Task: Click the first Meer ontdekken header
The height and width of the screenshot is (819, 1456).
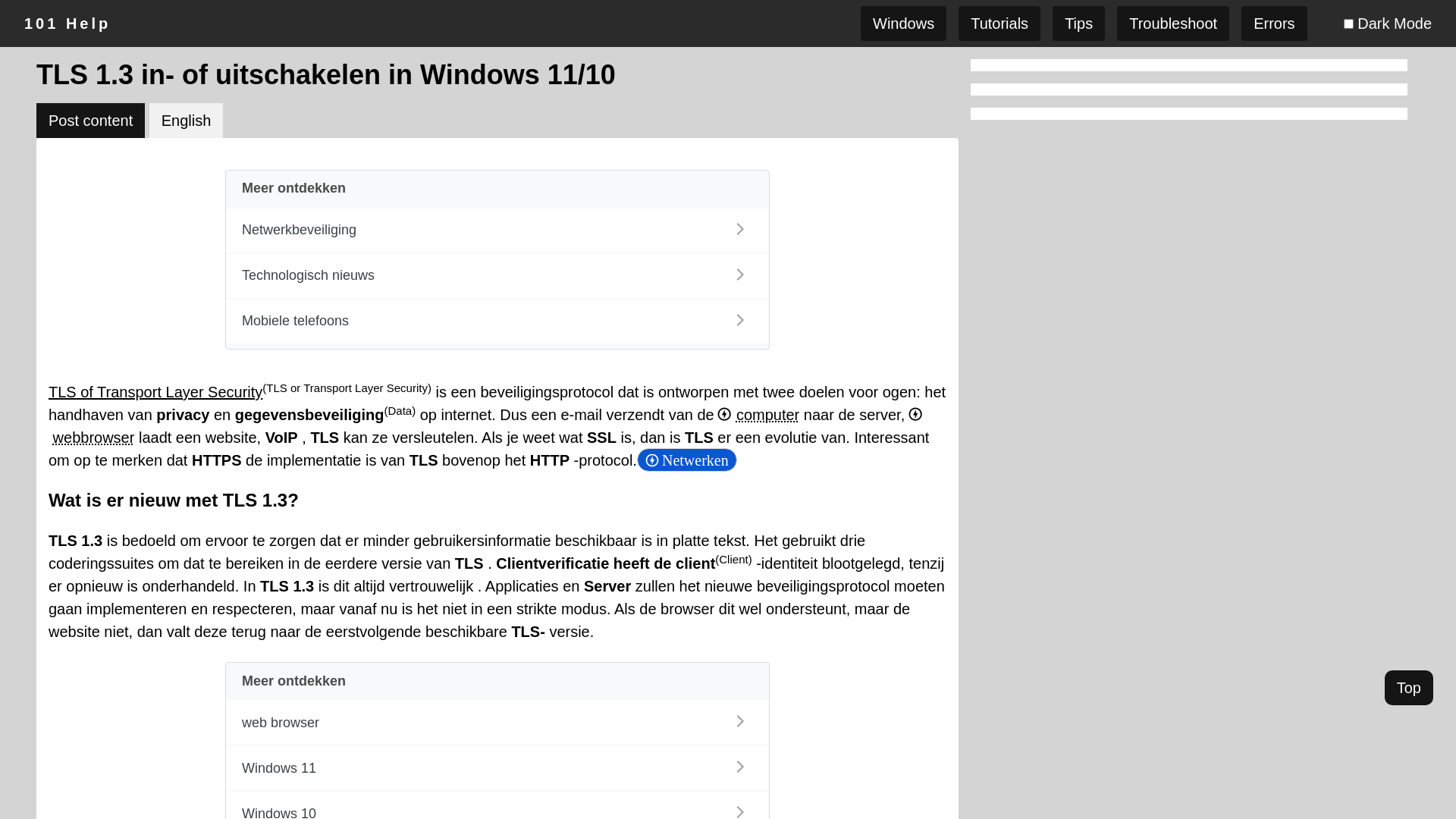Action: (x=293, y=188)
